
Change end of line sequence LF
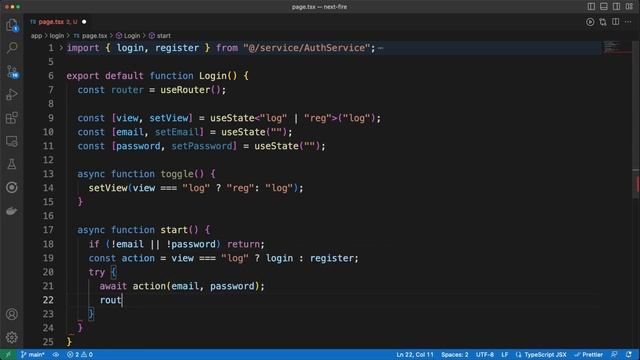click(x=505, y=354)
